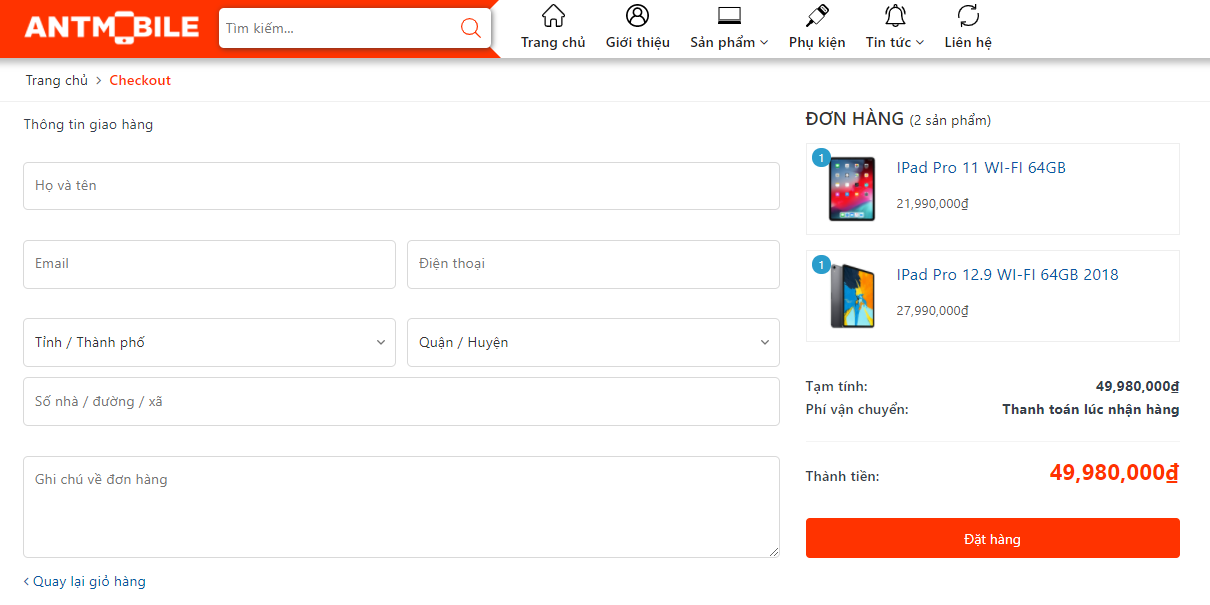Open the Tỉnh / Thành phố dropdown
The image size is (1210, 605).
point(209,342)
